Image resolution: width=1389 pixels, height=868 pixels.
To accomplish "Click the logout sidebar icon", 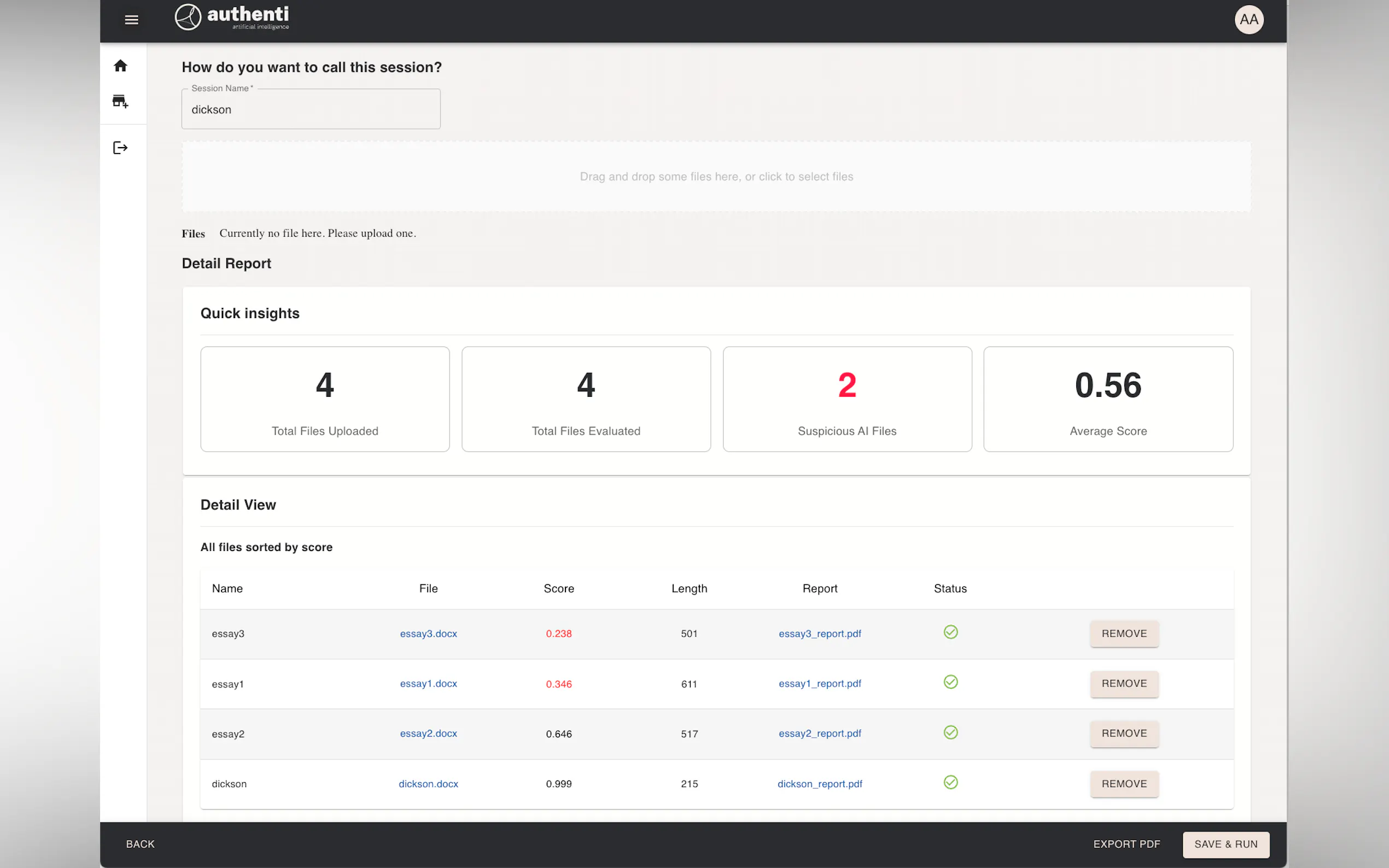I will pos(120,148).
